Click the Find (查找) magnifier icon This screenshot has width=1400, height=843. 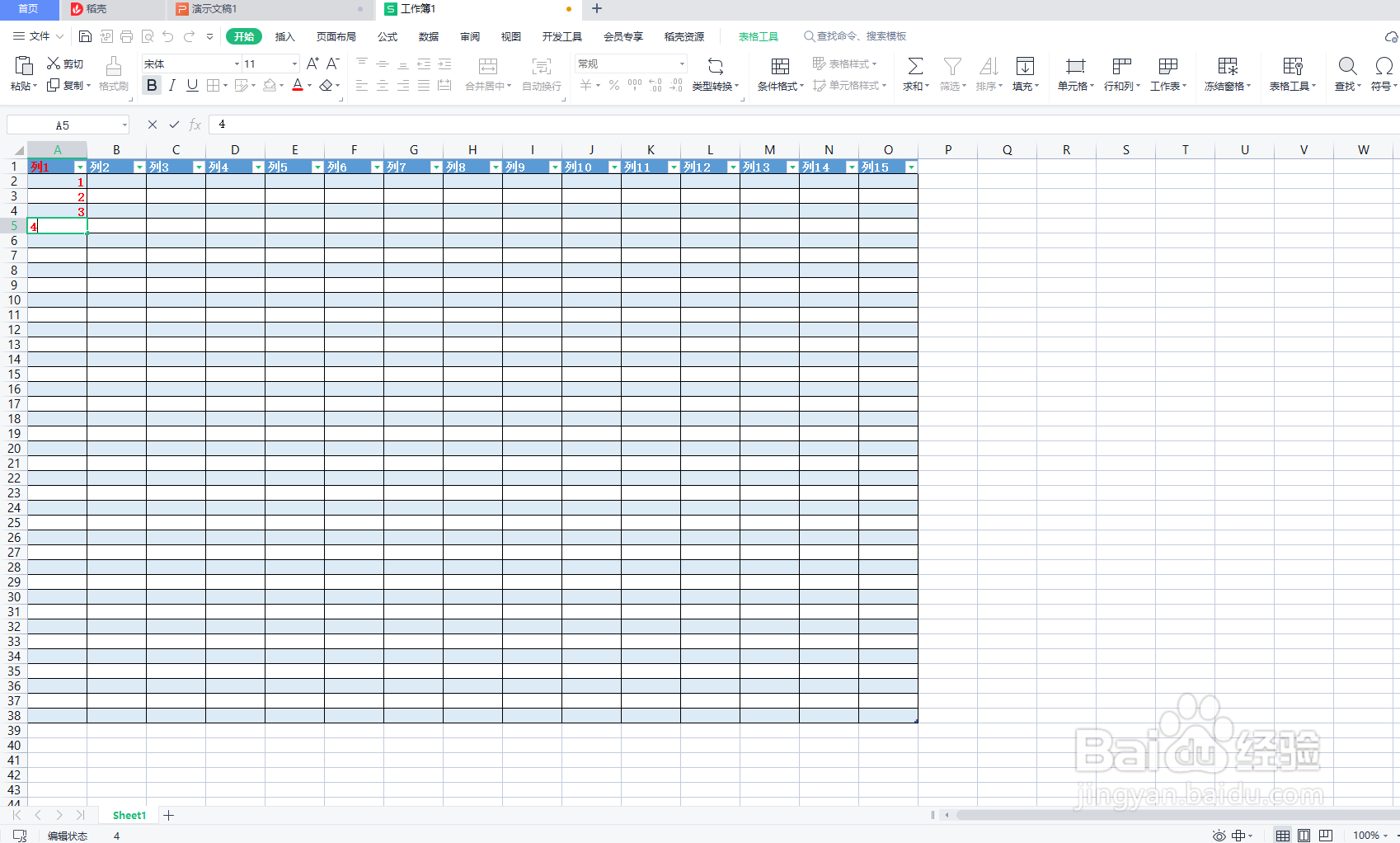click(1348, 66)
